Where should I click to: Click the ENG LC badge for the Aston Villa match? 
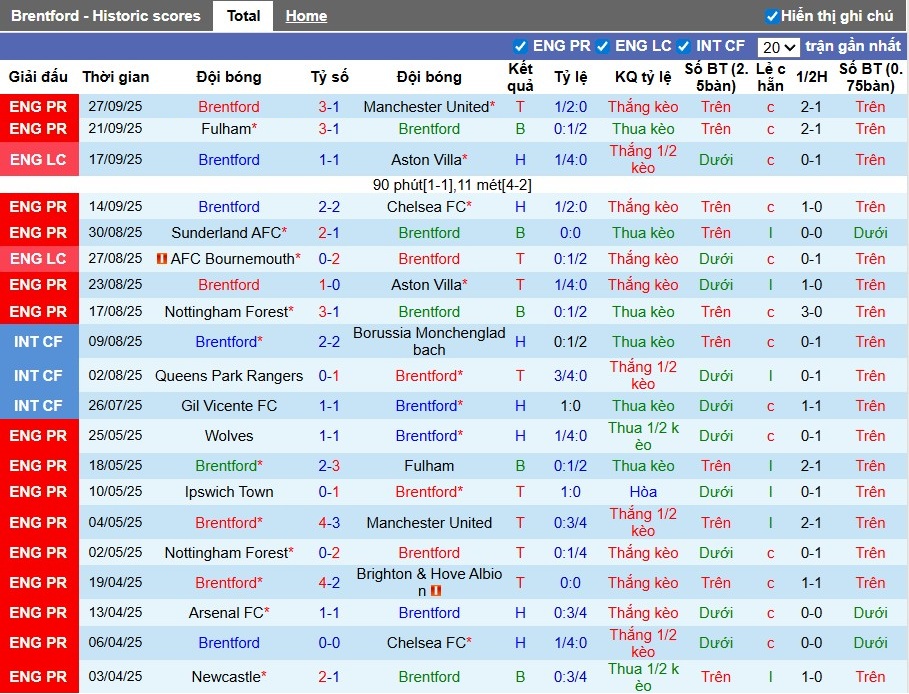[x=39, y=159]
